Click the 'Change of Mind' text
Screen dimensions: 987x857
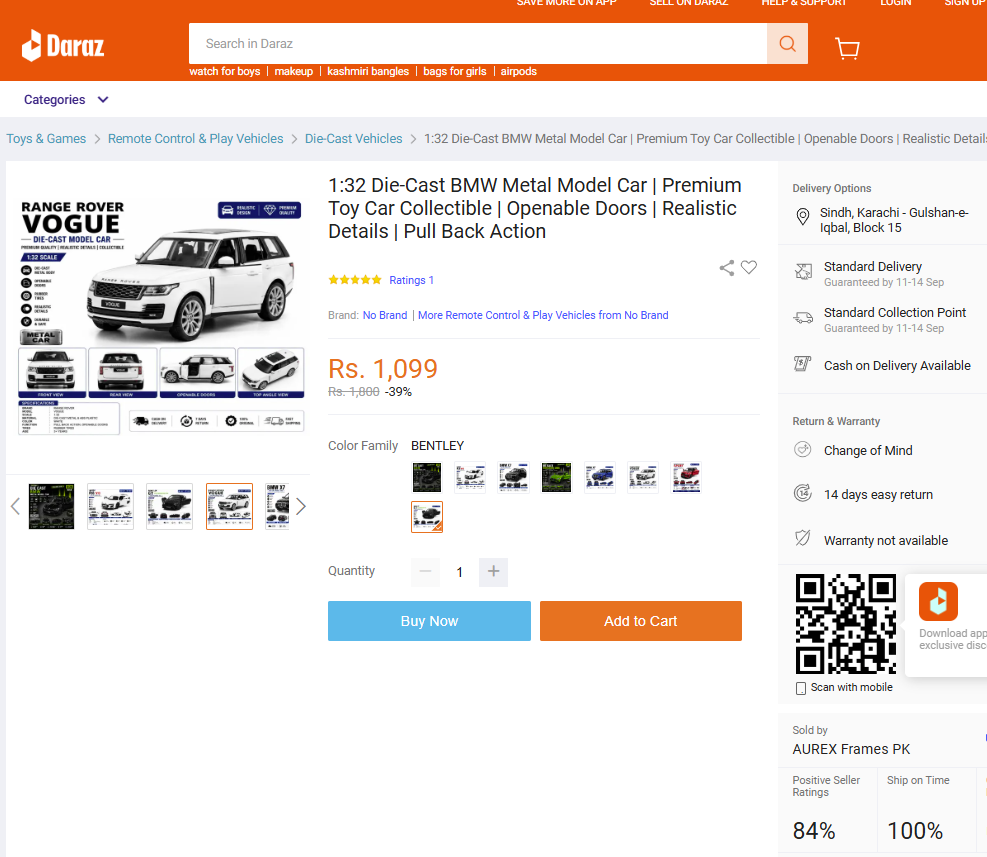[868, 450]
